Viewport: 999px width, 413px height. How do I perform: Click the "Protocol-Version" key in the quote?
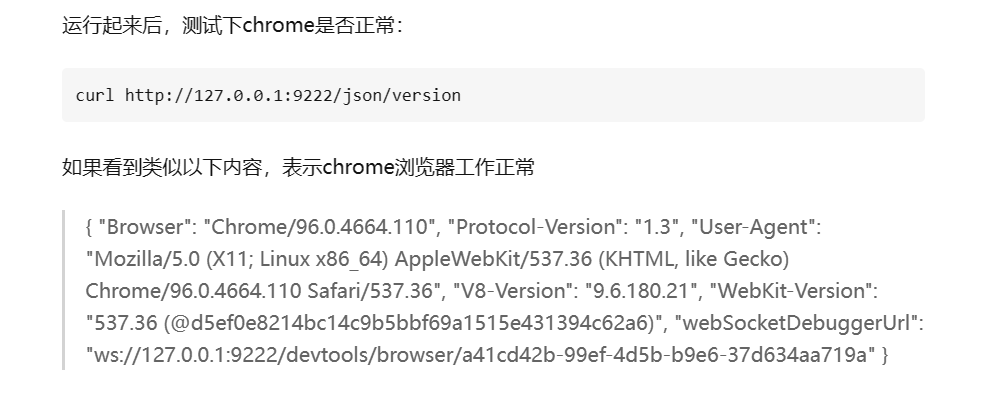[x=535, y=227]
